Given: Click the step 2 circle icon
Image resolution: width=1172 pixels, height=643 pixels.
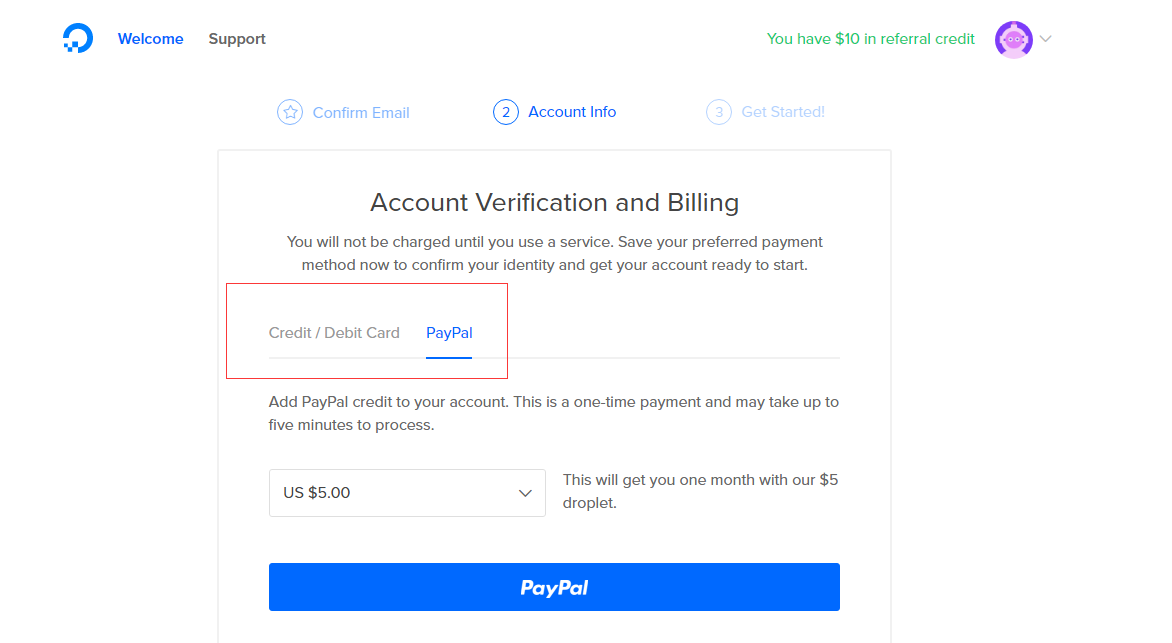Looking at the screenshot, I should [x=506, y=112].
